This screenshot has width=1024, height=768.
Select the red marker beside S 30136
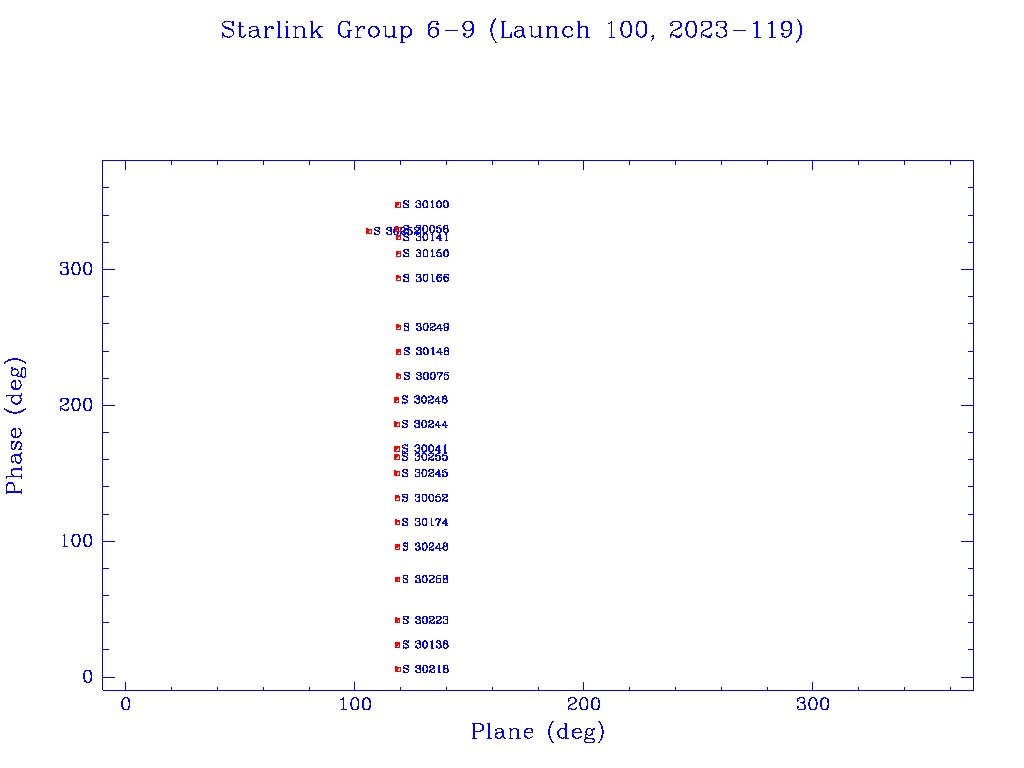[x=397, y=645]
